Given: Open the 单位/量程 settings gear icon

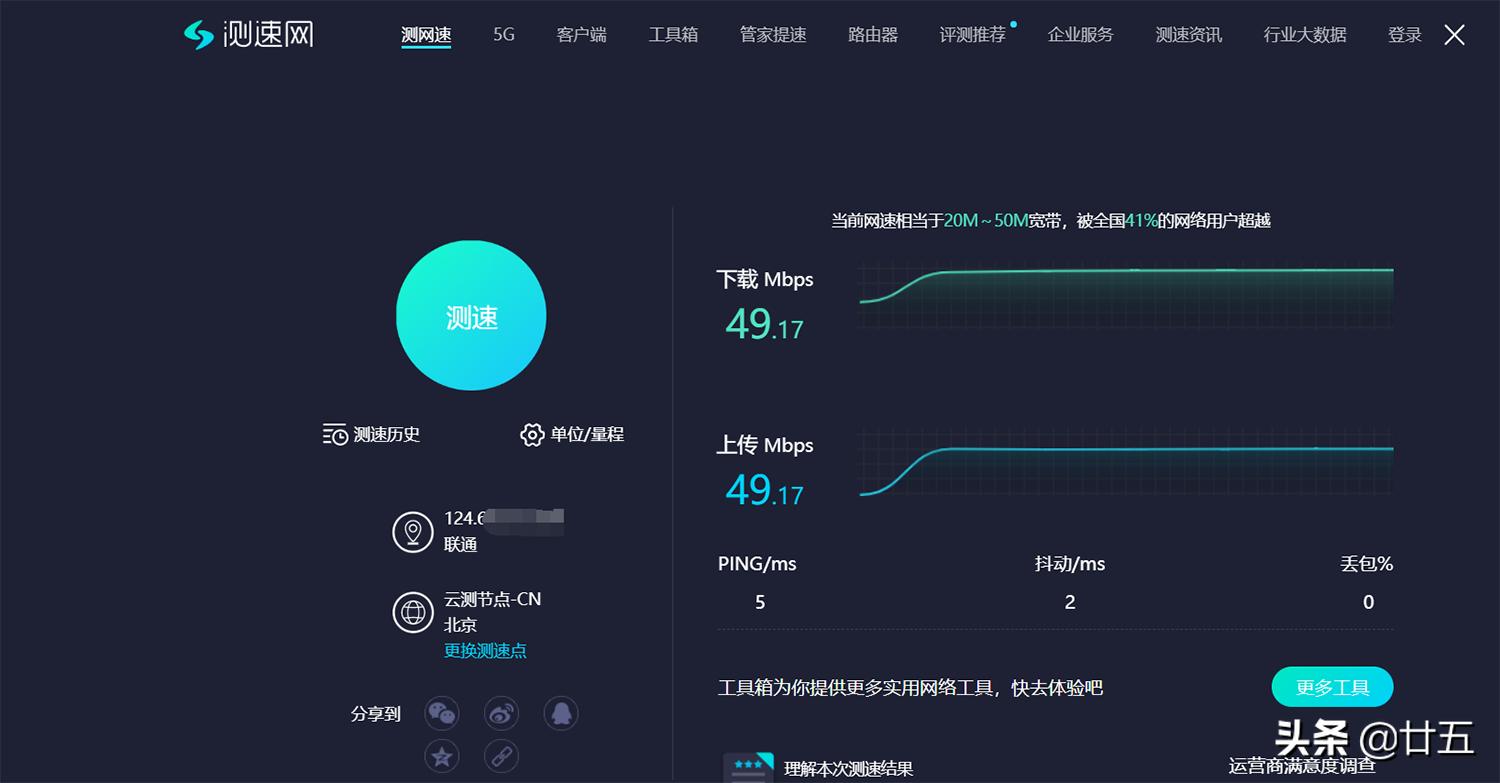Looking at the screenshot, I should click(x=532, y=434).
